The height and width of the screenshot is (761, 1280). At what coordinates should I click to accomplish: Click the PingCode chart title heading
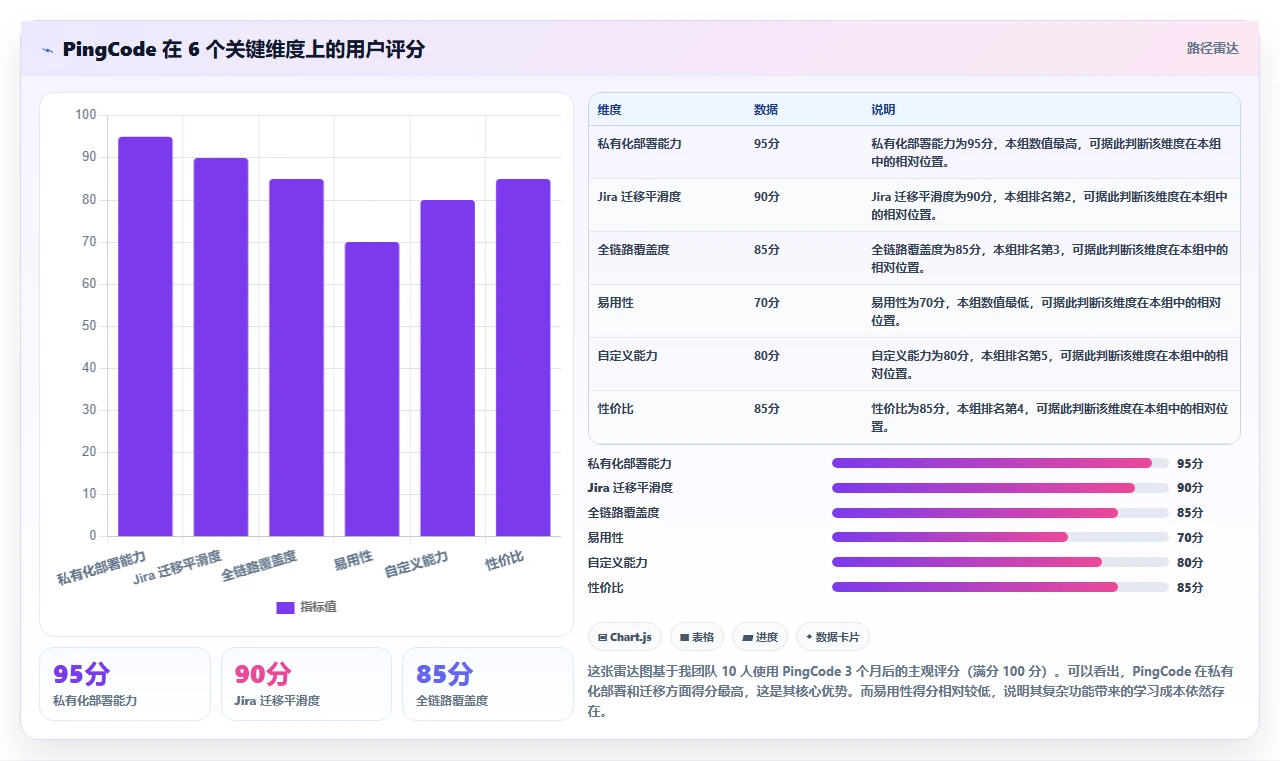point(243,49)
